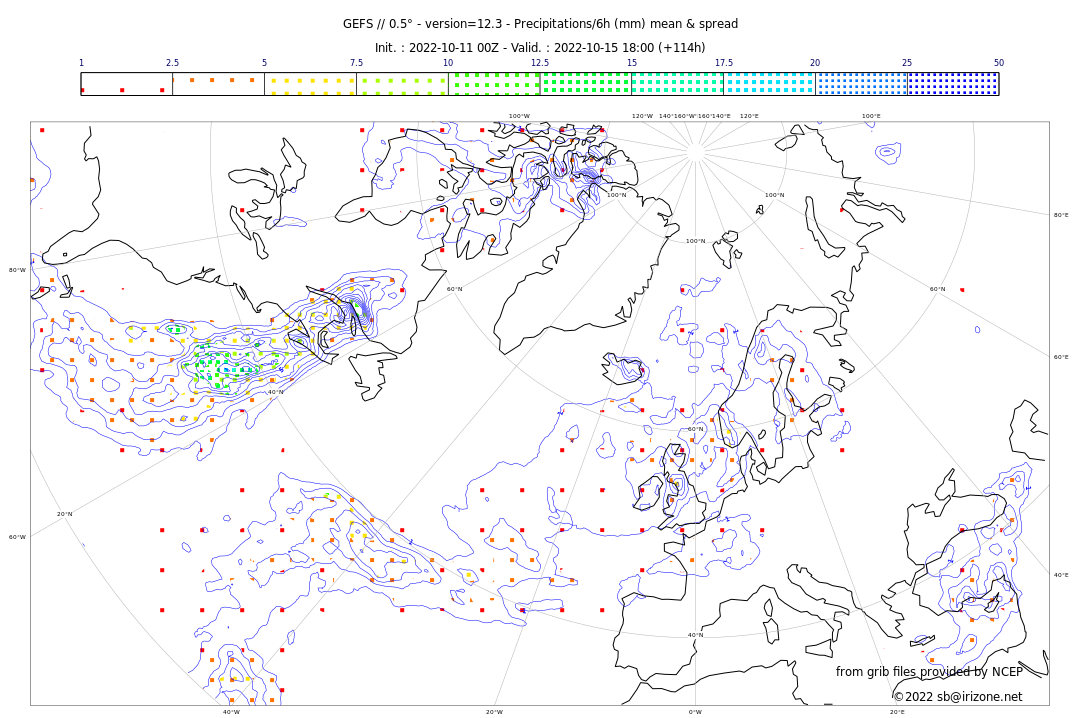
Task: Click the 100°E longitude label above the map
Action: click(x=871, y=116)
